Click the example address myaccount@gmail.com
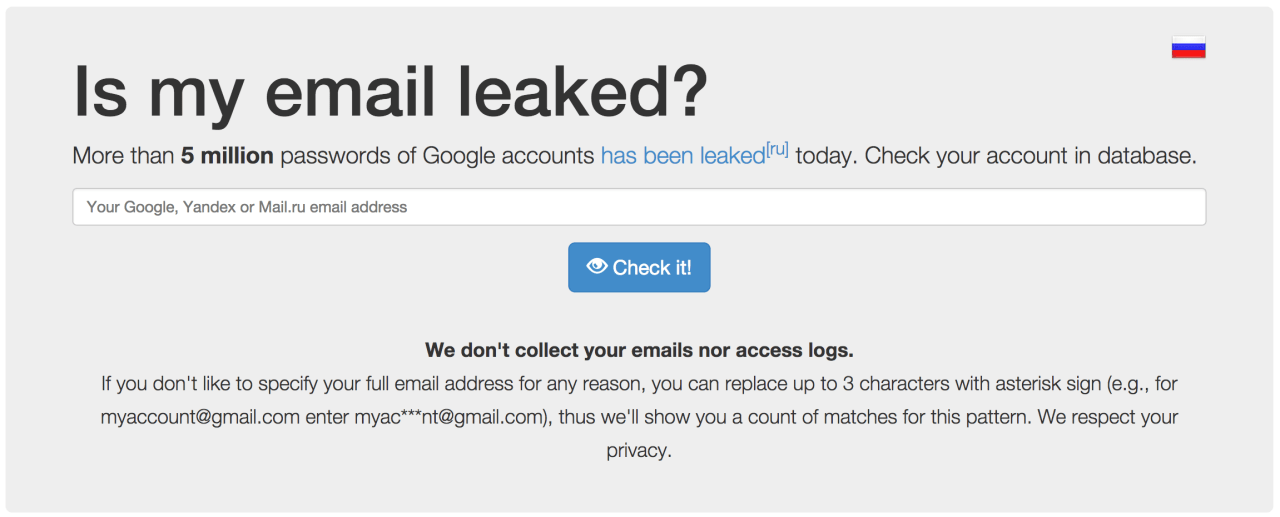Image resolution: width=1280 pixels, height=517 pixels. [200, 417]
